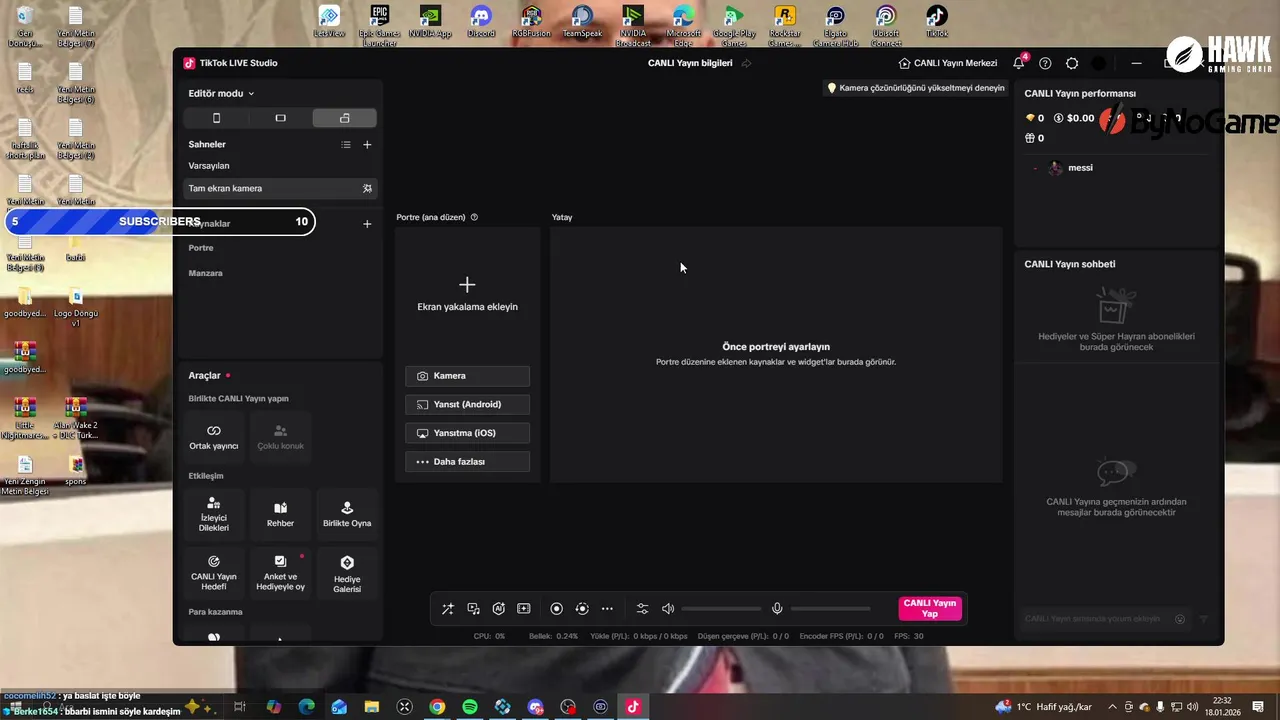Start recording with the record button
Viewport: 1280px width, 720px height.
(x=557, y=609)
